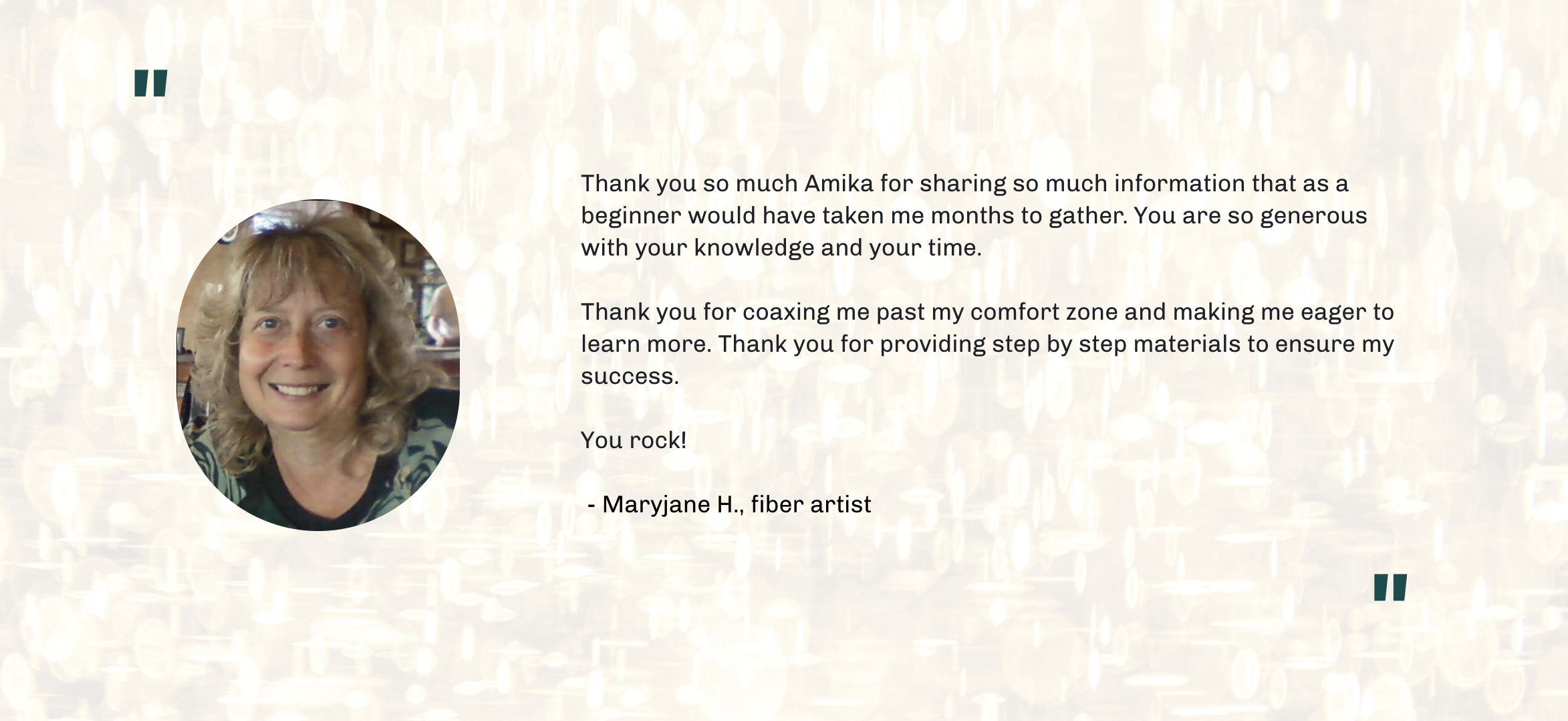
Task: Click the "fiber artist" text
Action: (811, 504)
